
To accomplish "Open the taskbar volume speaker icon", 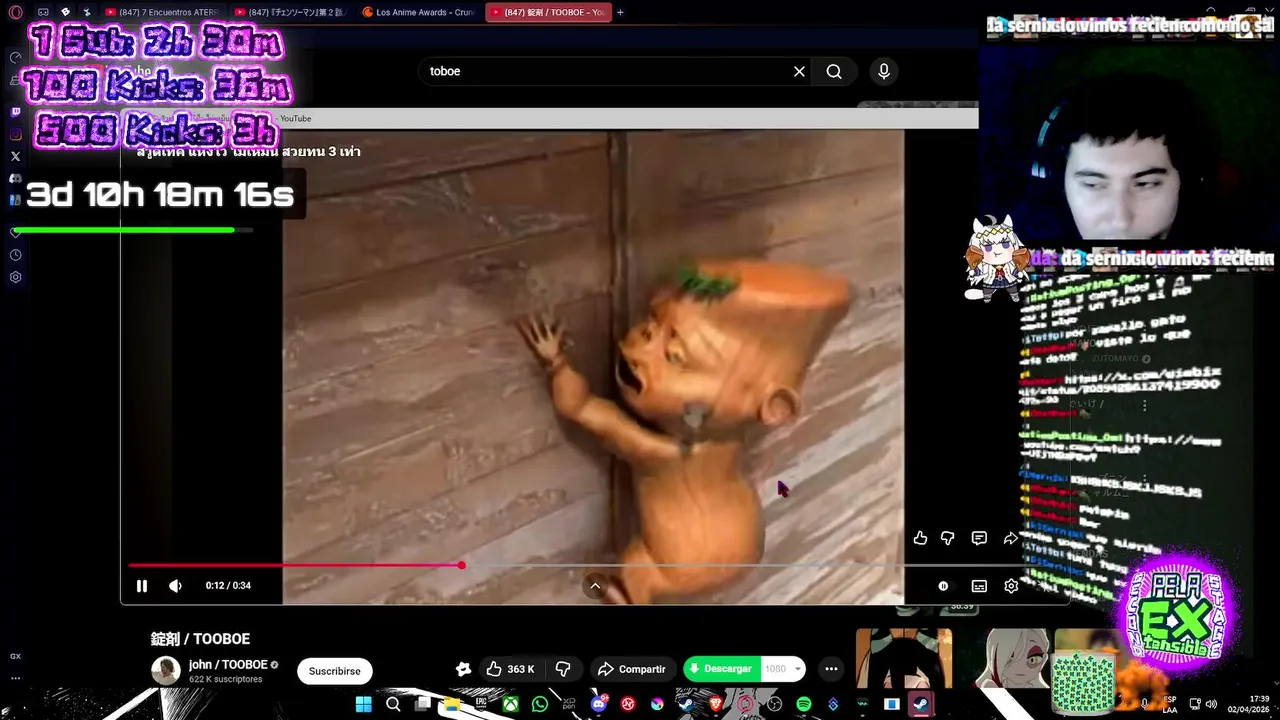I will point(1211,704).
